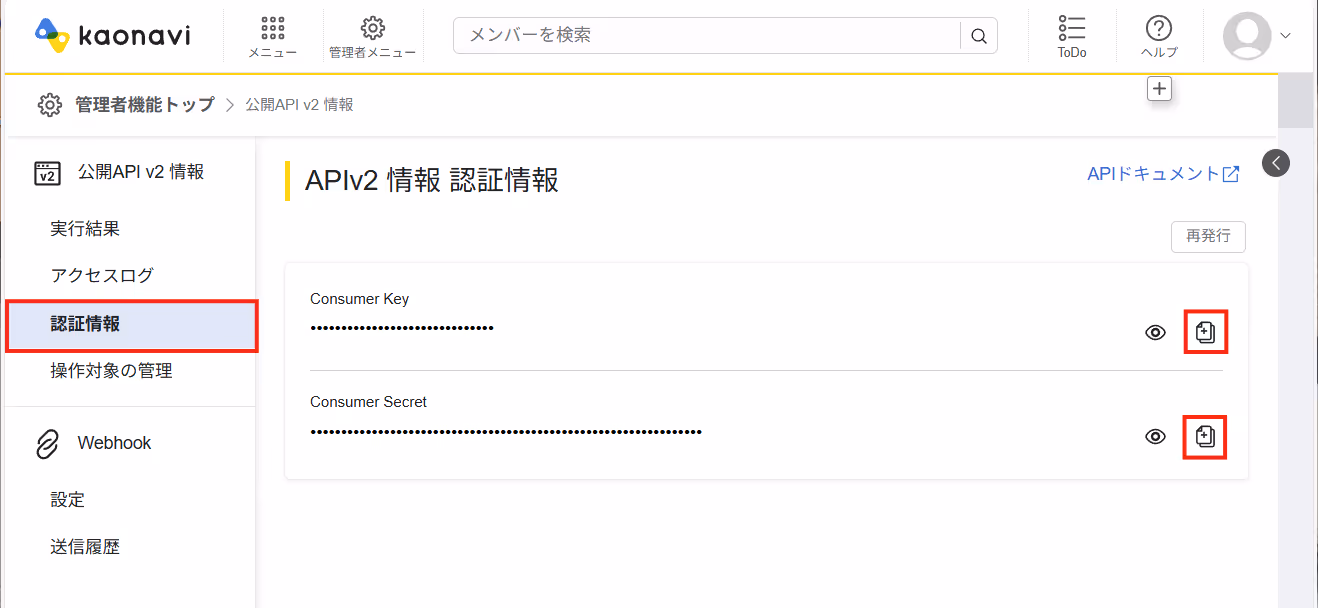The width and height of the screenshot is (1318, 608).
Task: Collapse the panel with the left chevron button
Action: (1276, 163)
